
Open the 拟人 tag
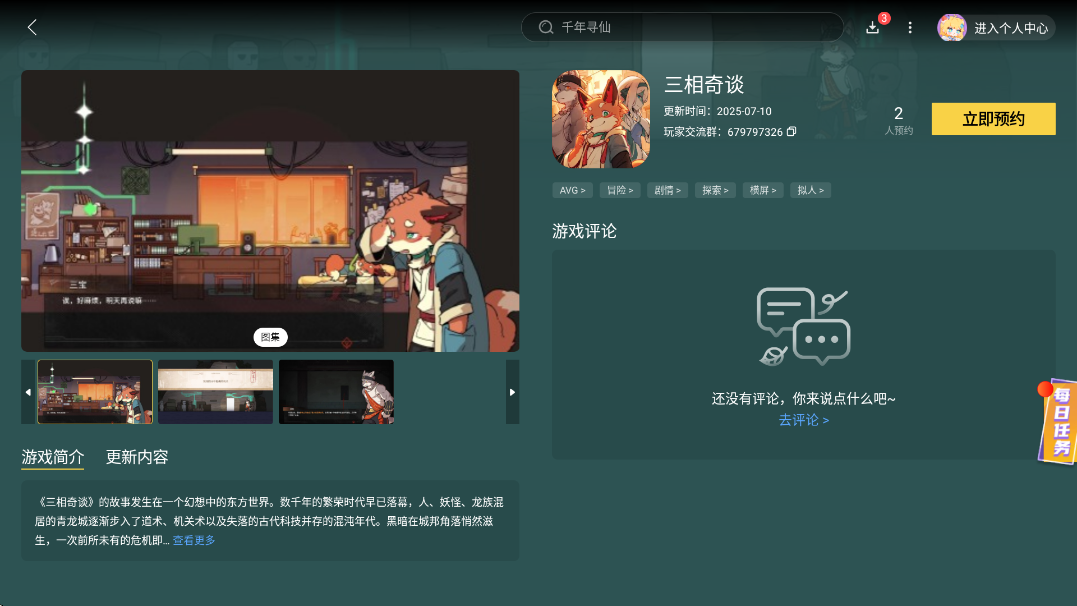(810, 190)
